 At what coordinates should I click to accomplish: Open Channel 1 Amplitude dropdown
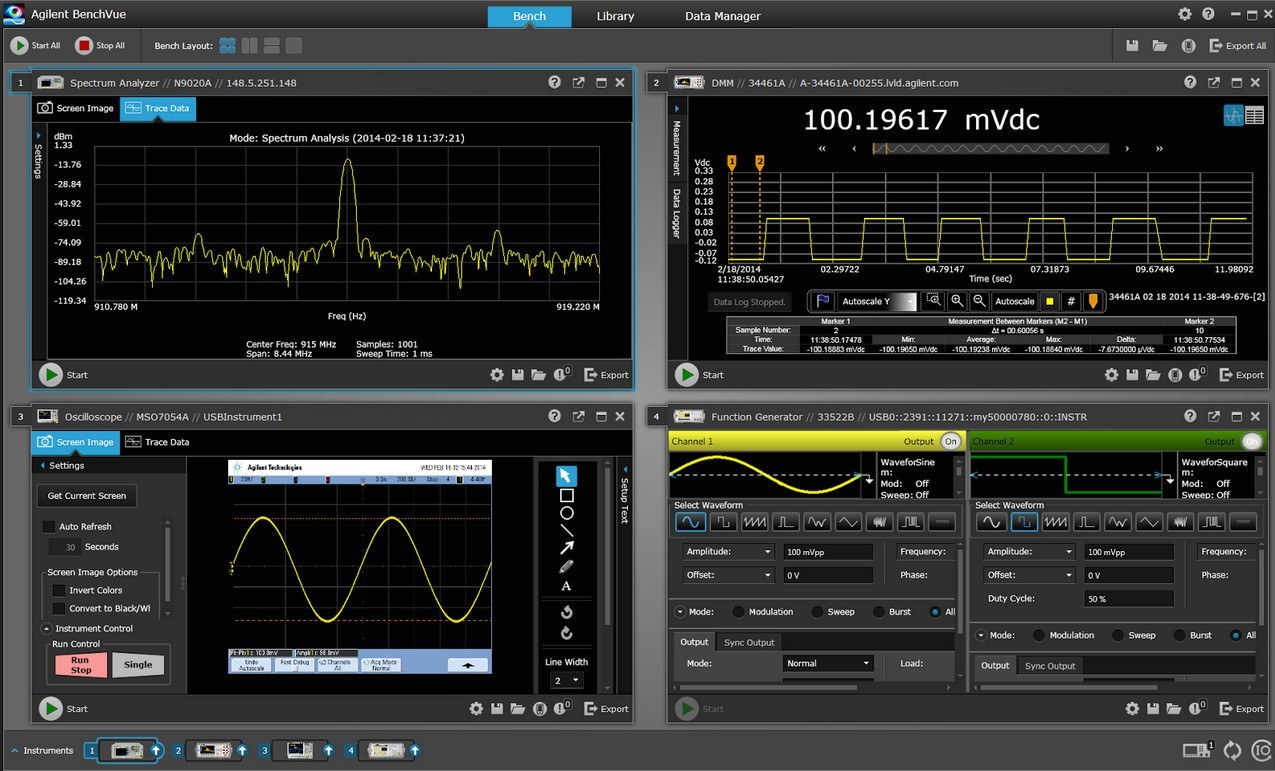[728, 552]
